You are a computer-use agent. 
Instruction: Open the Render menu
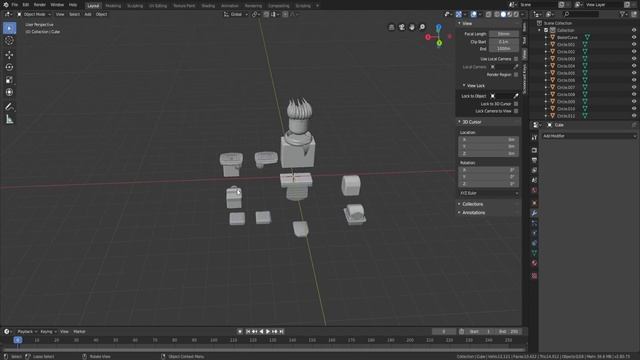coord(40,5)
